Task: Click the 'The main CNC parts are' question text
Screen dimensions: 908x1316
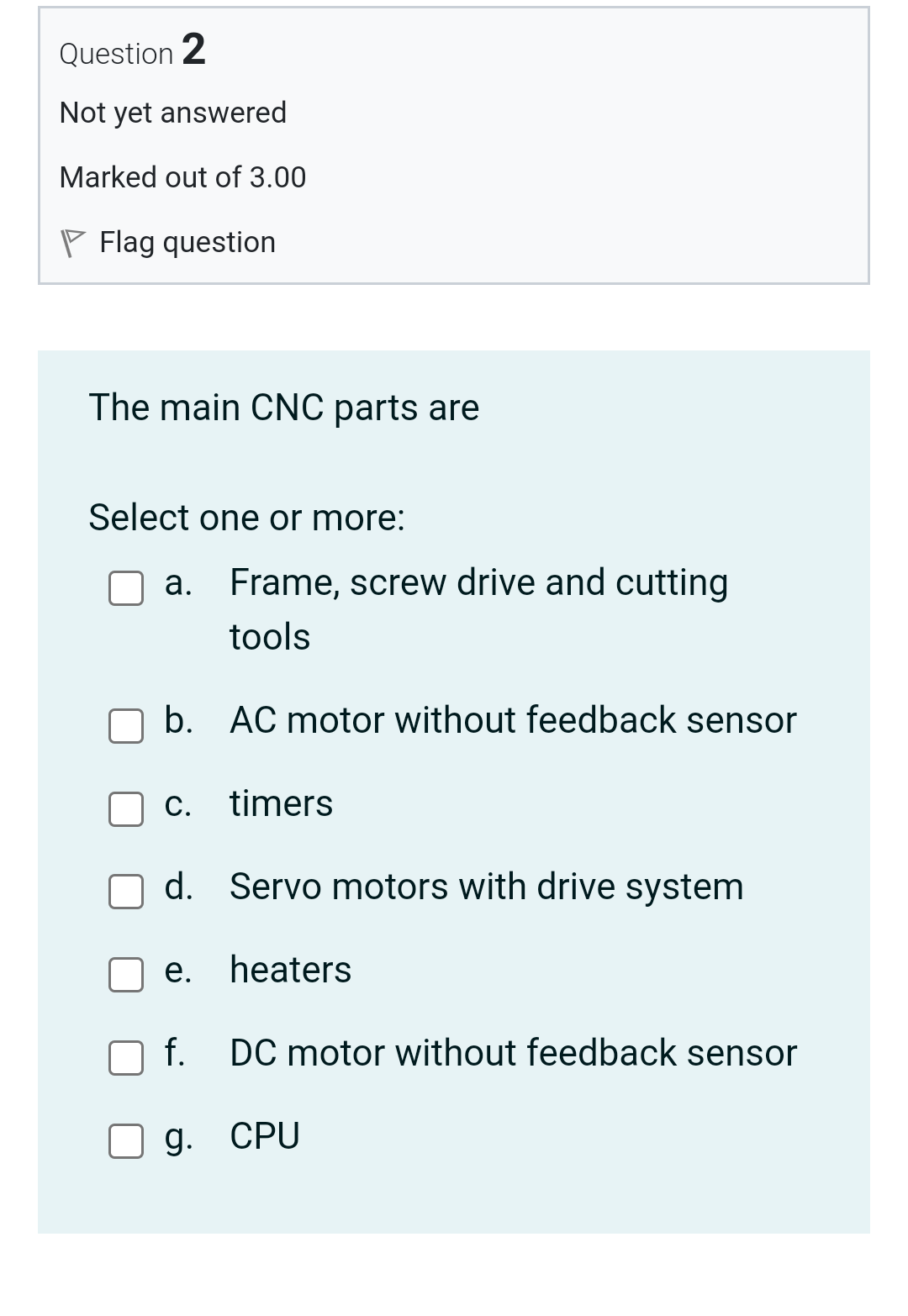Action: coord(284,408)
